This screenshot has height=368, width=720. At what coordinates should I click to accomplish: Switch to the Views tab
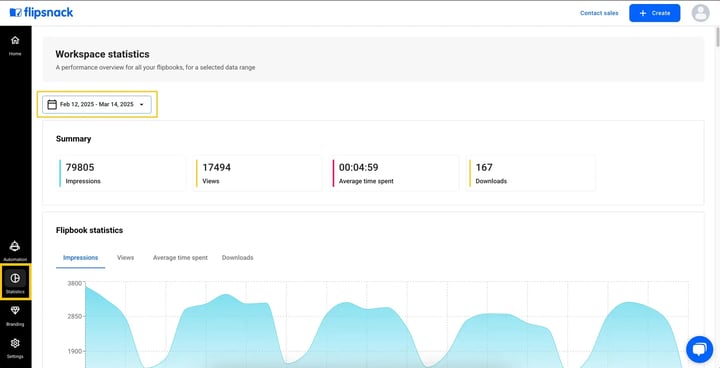point(125,258)
